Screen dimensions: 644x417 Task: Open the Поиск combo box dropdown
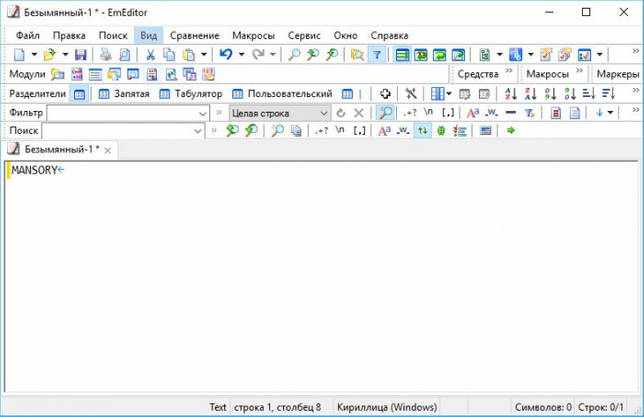[198, 132]
